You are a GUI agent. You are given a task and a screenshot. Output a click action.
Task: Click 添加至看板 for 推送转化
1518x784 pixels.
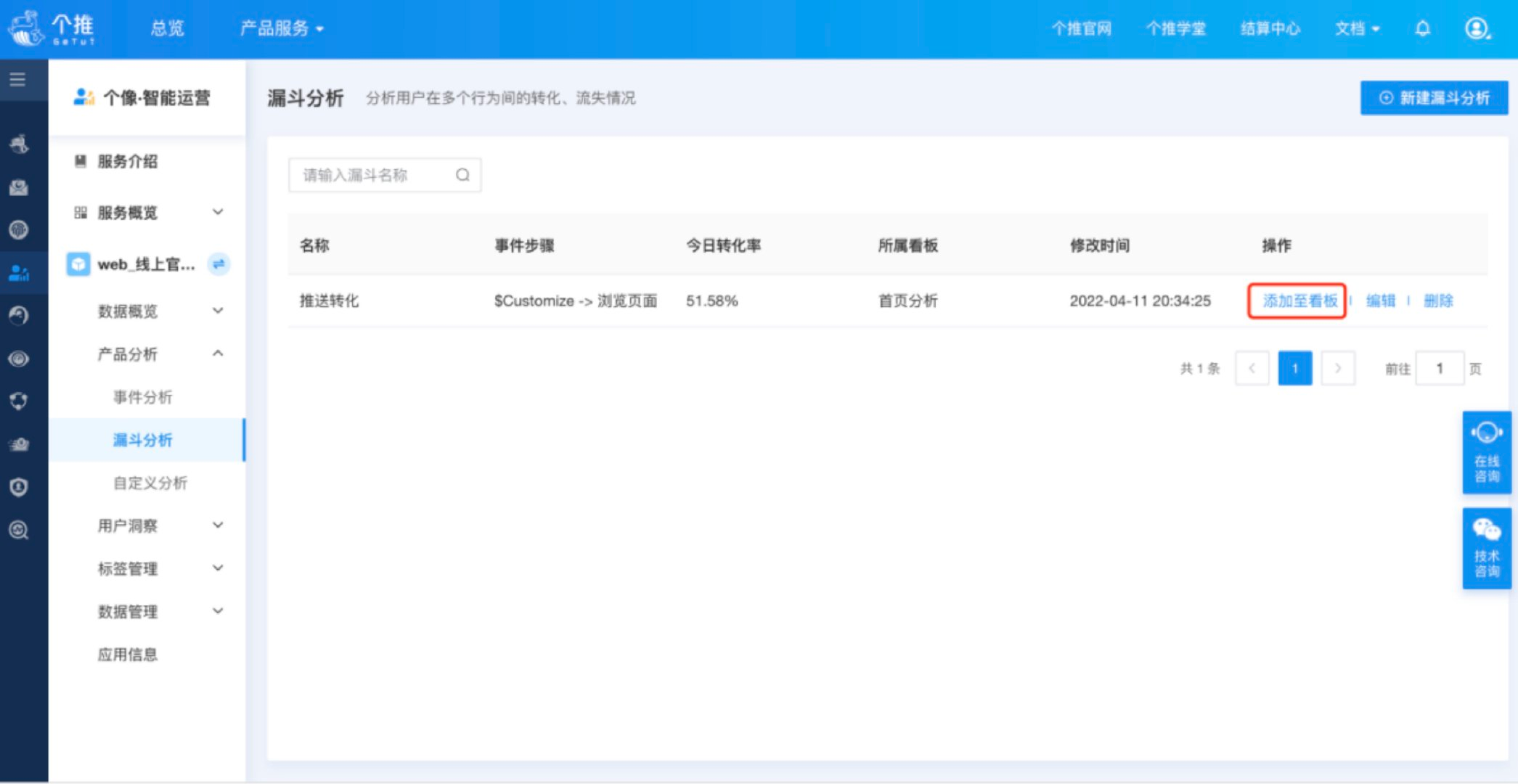(x=1299, y=301)
